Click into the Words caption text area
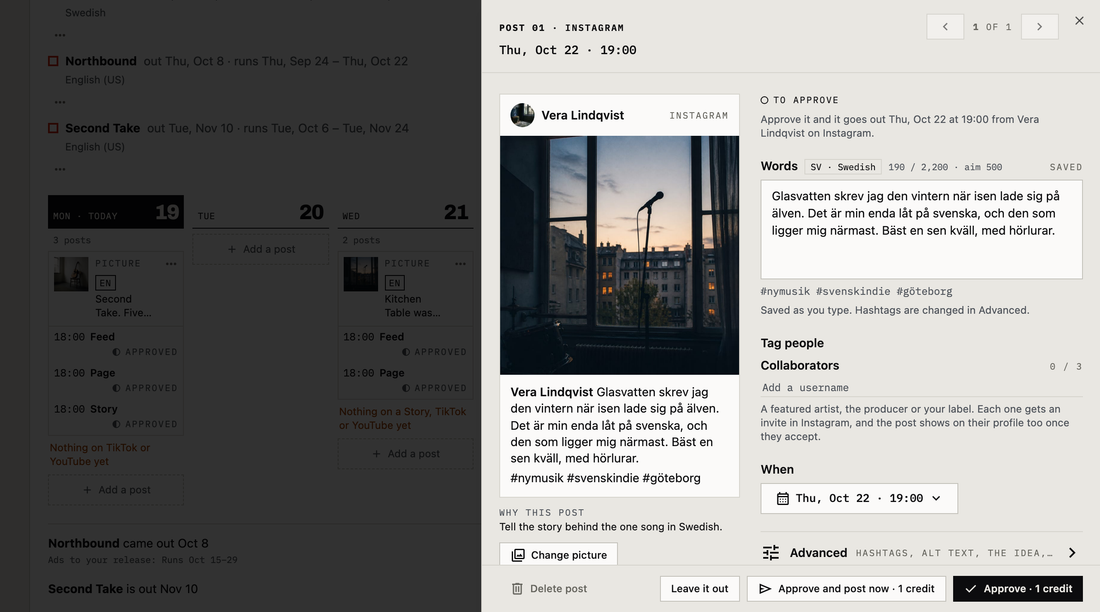This screenshot has height=612, width=1100. click(x=921, y=230)
